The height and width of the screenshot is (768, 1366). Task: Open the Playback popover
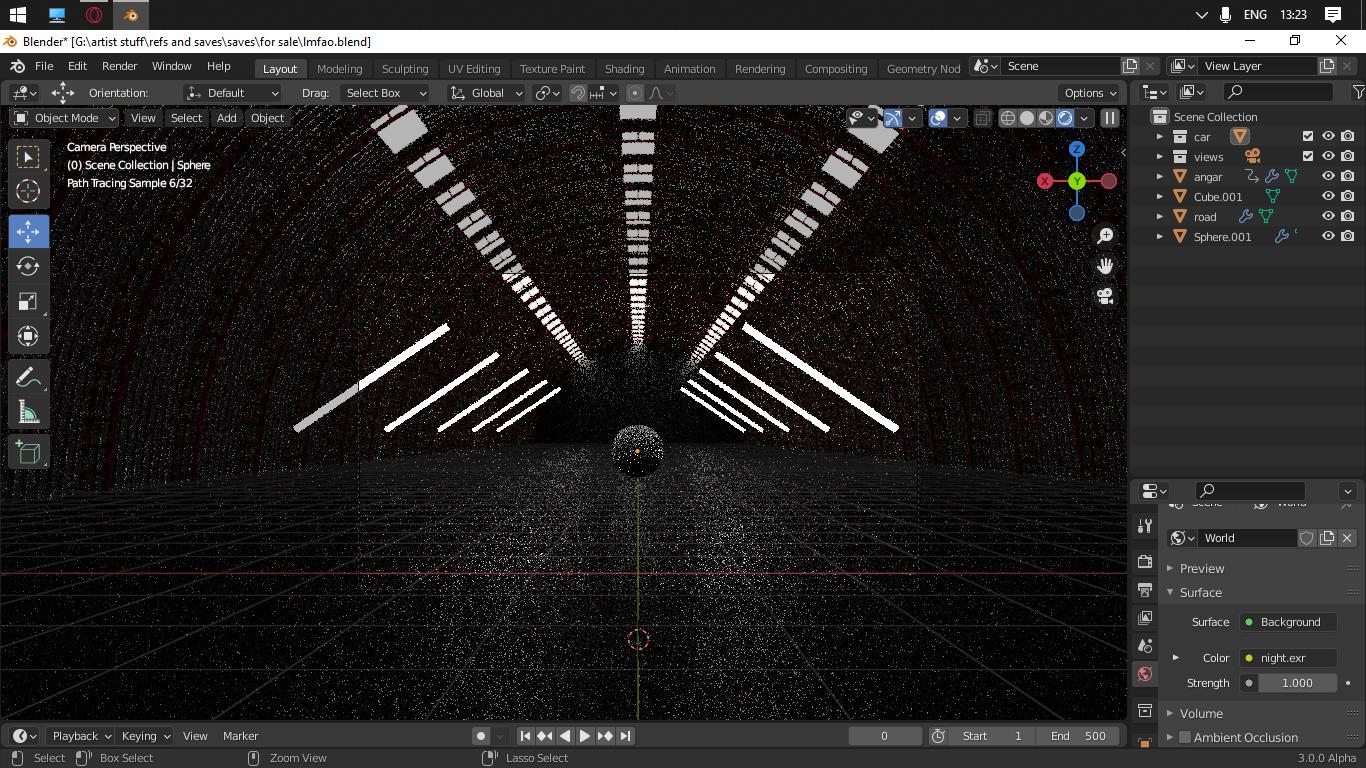pos(81,736)
